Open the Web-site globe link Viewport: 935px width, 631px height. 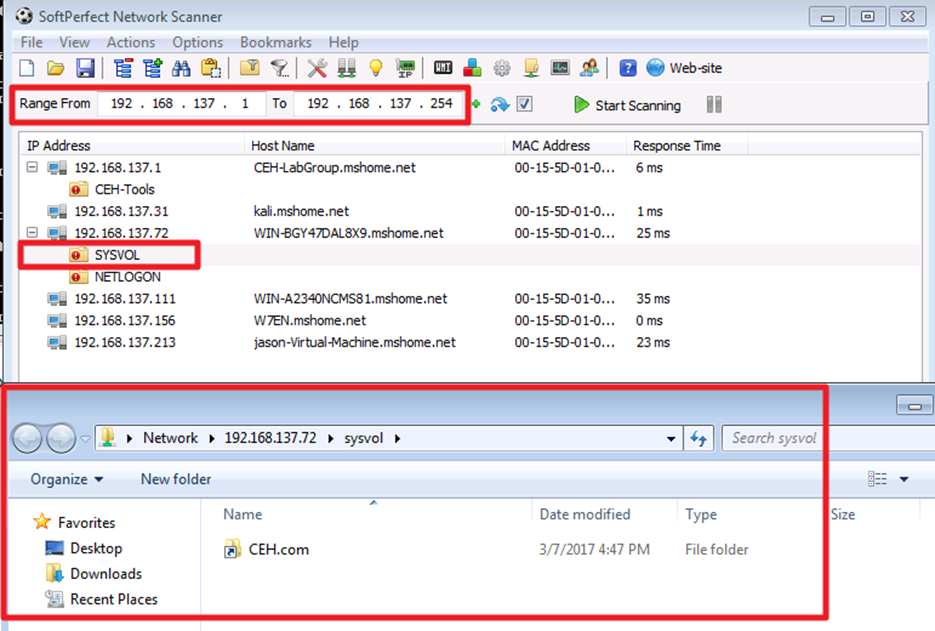pos(684,68)
